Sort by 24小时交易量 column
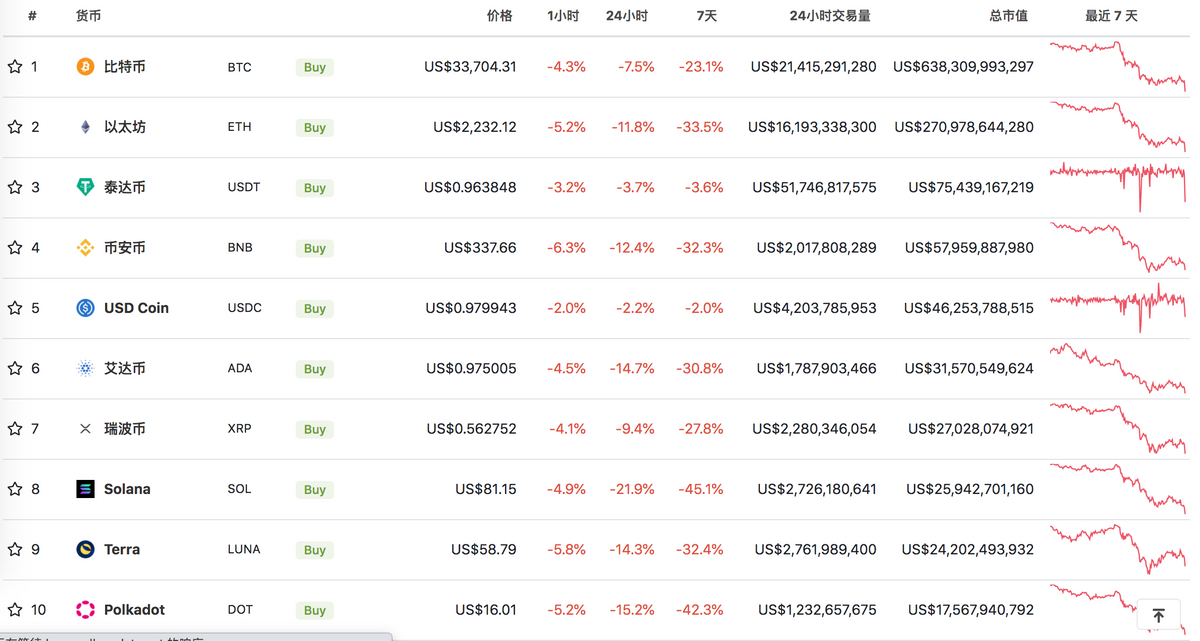 tap(827, 16)
